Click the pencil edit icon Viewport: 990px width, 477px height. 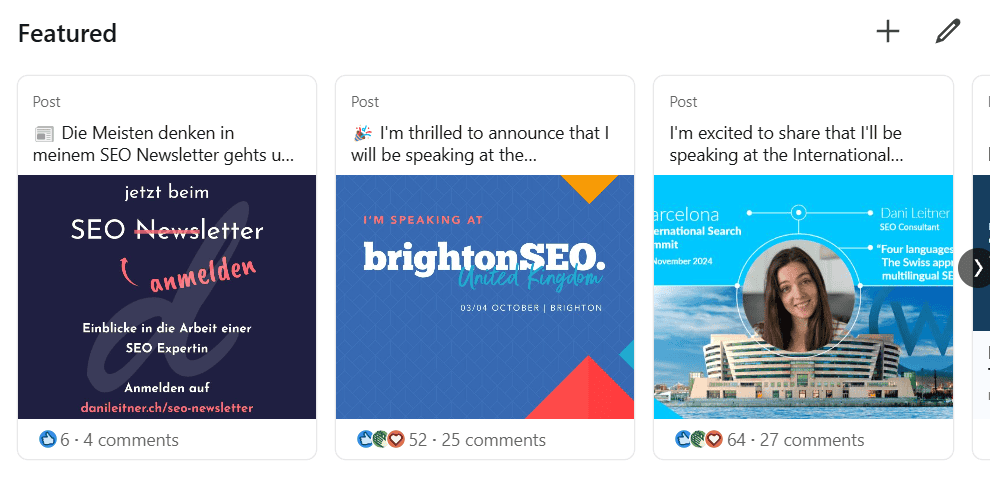click(x=946, y=32)
